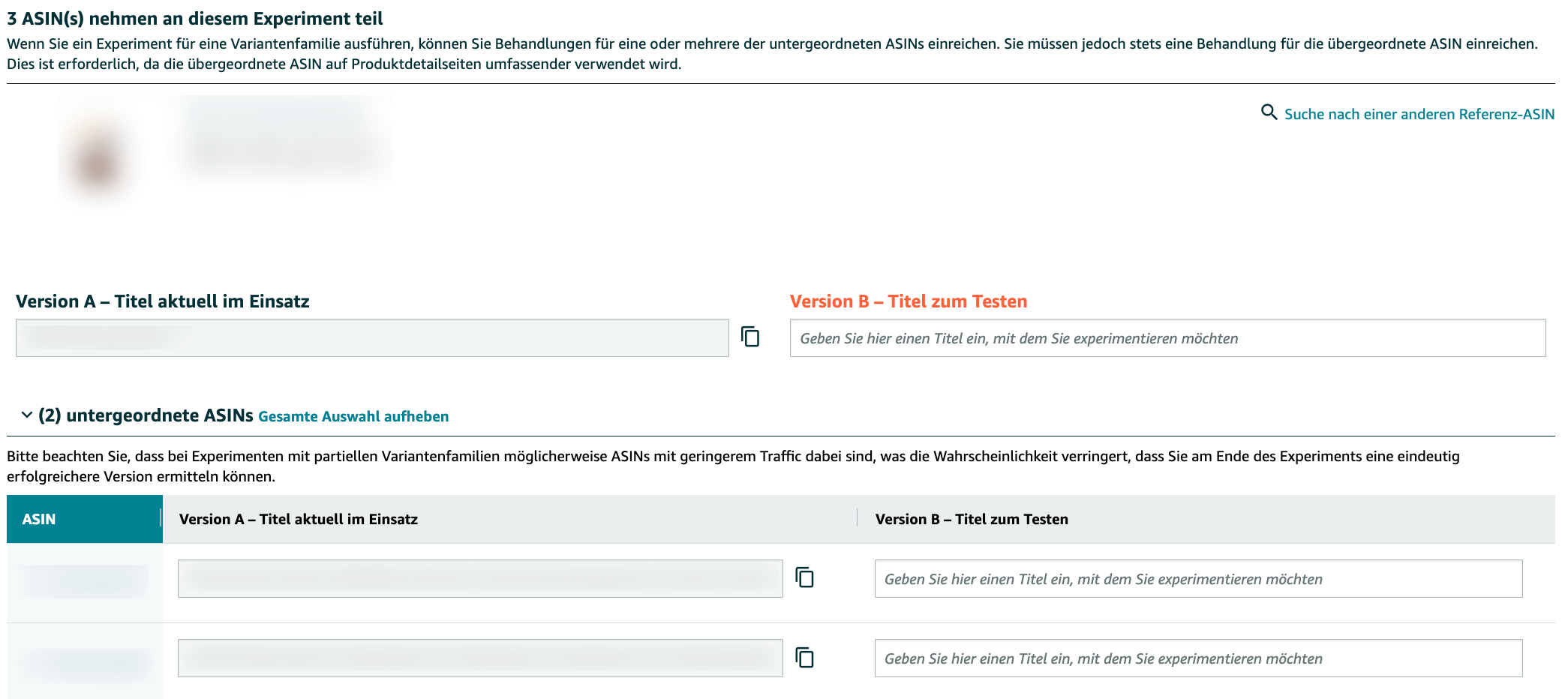This screenshot has height=699, width=1568.
Task: Copy first child ASIN title to Version B
Action: [x=805, y=577]
